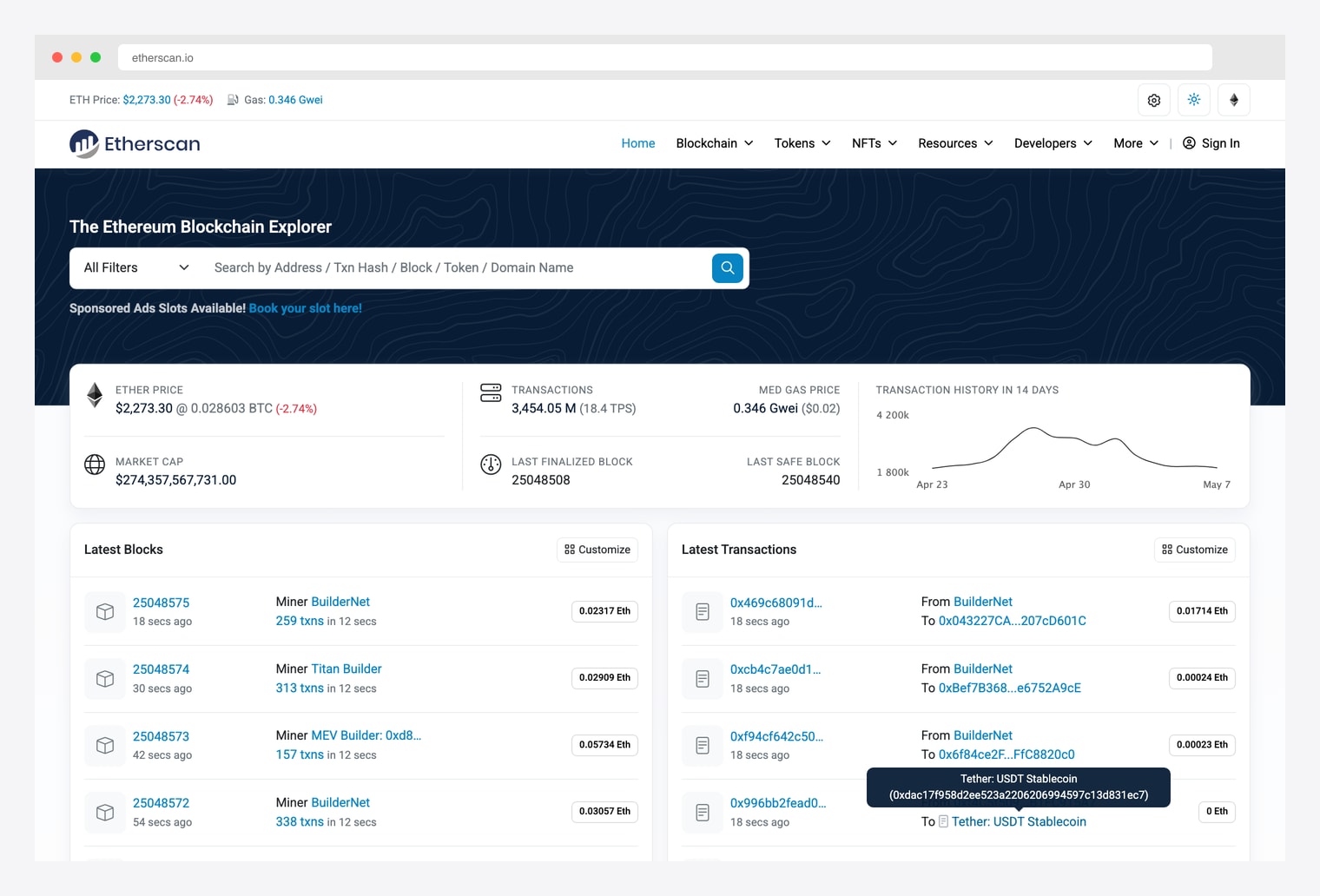Viewport: 1320px width, 896px height.
Task: Toggle light theme sun icon
Action: click(1194, 100)
